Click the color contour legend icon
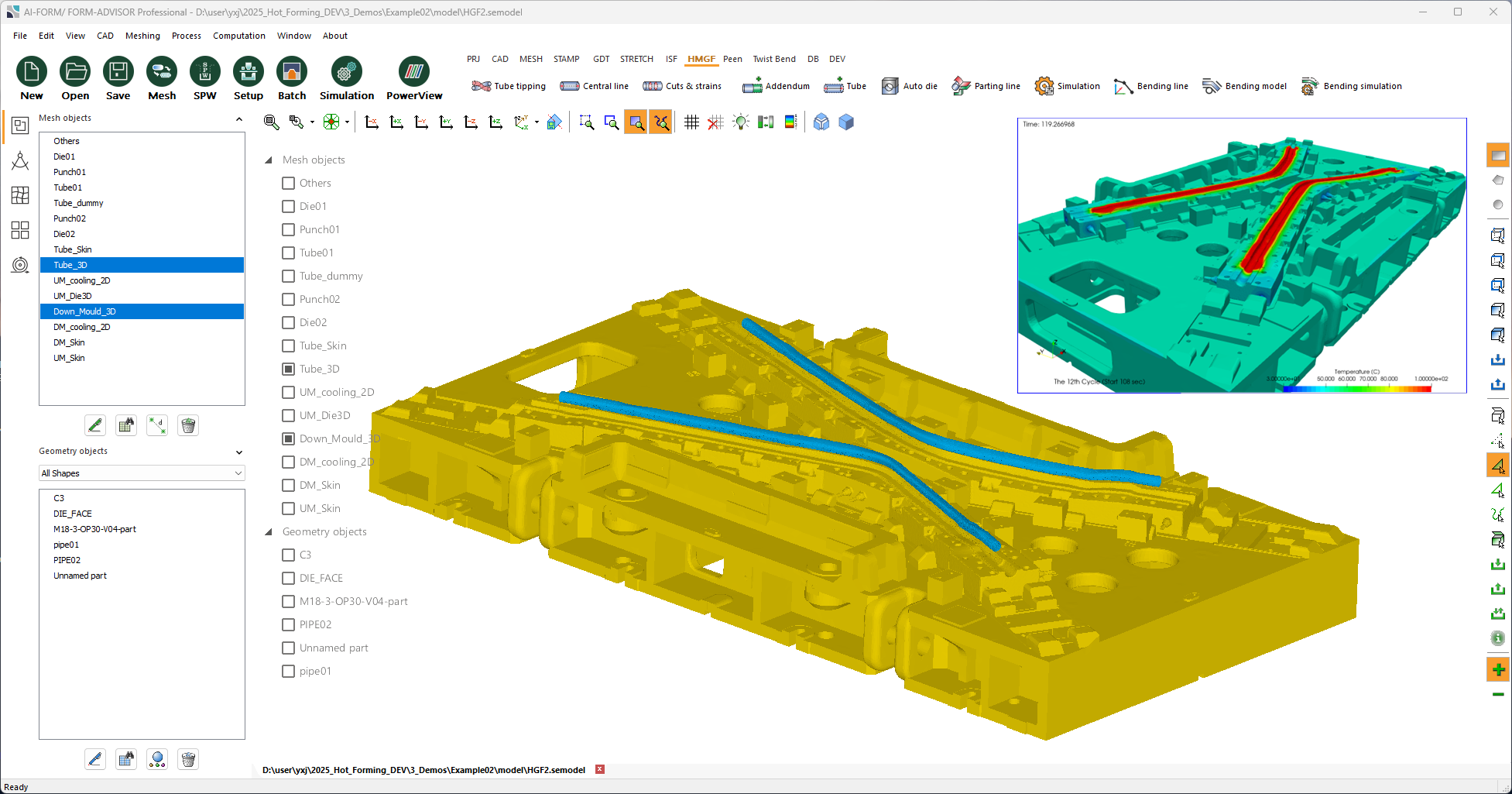Image resolution: width=1512 pixels, height=794 pixels. pyautogui.click(x=790, y=122)
